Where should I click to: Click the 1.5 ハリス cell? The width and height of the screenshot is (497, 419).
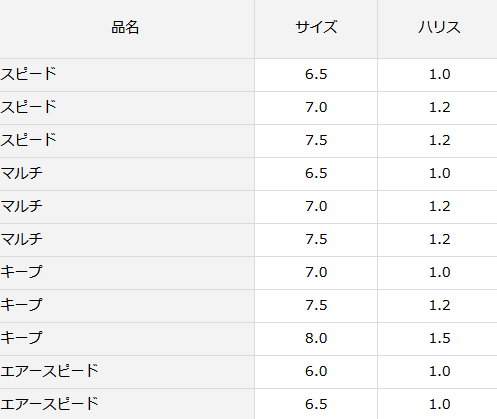click(437, 339)
